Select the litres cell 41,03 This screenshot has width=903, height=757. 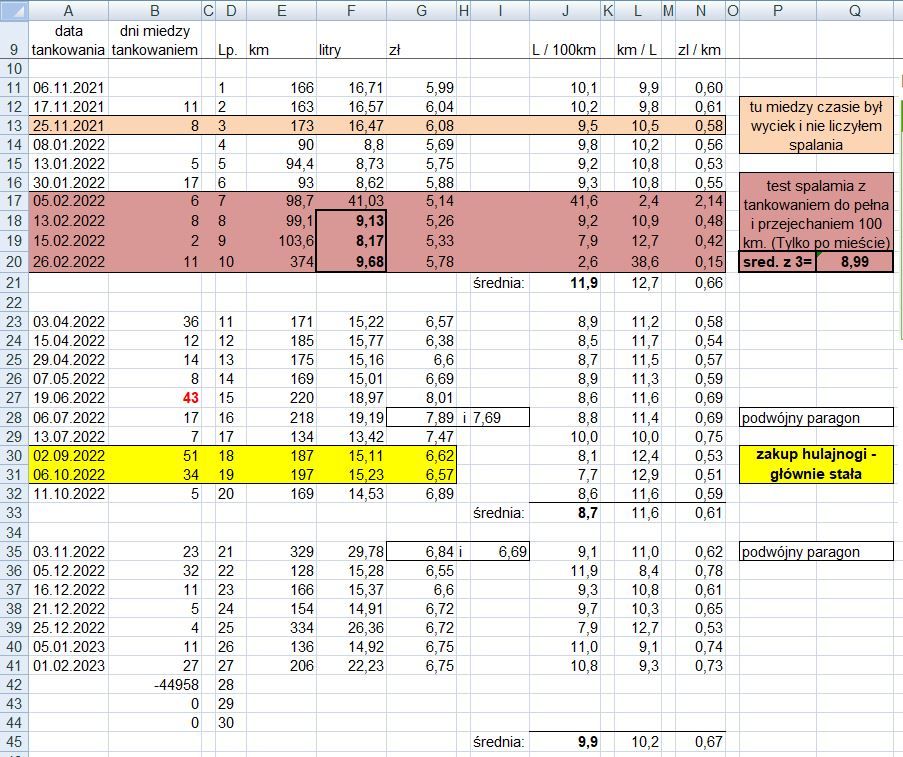[351, 201]
